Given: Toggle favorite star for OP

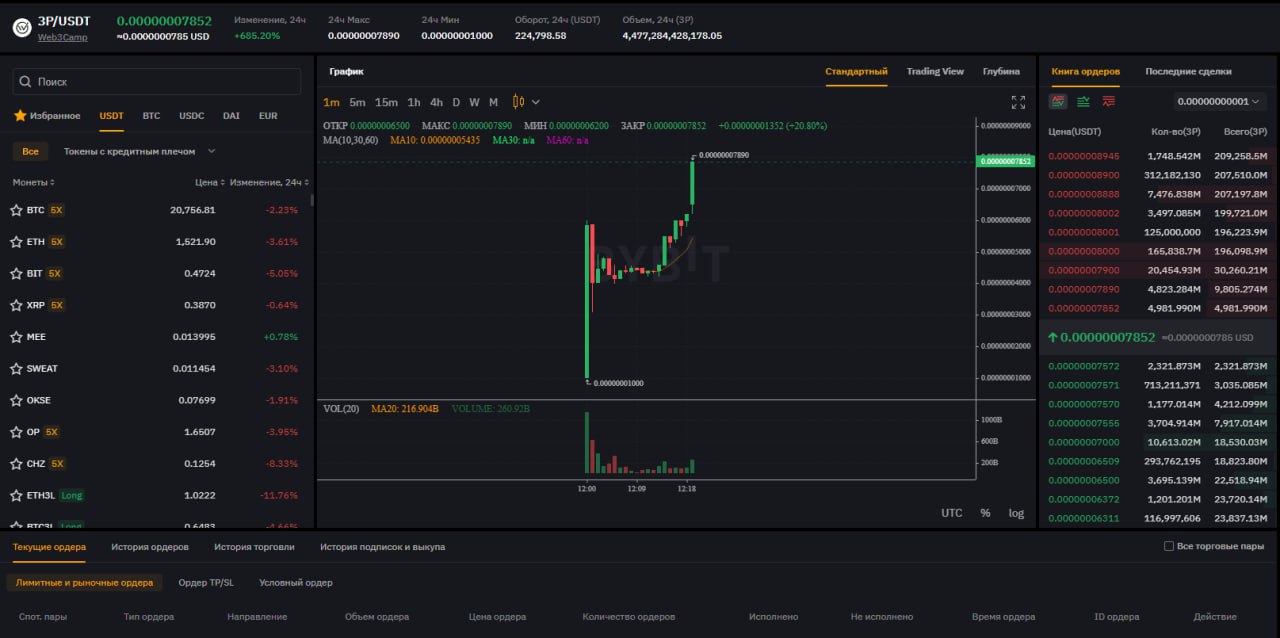Looking at the screenshot, I should click(16, 432).
